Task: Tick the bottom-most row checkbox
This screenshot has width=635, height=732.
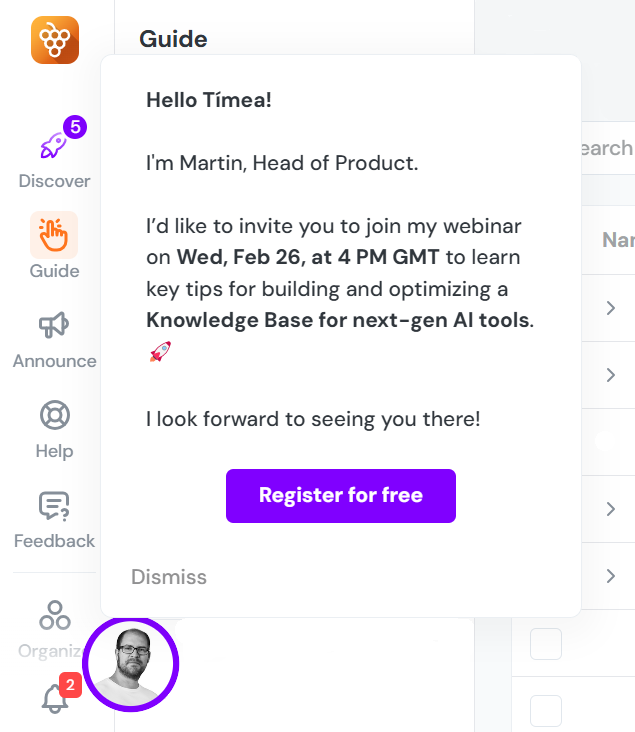Action: tap(546, 710)
